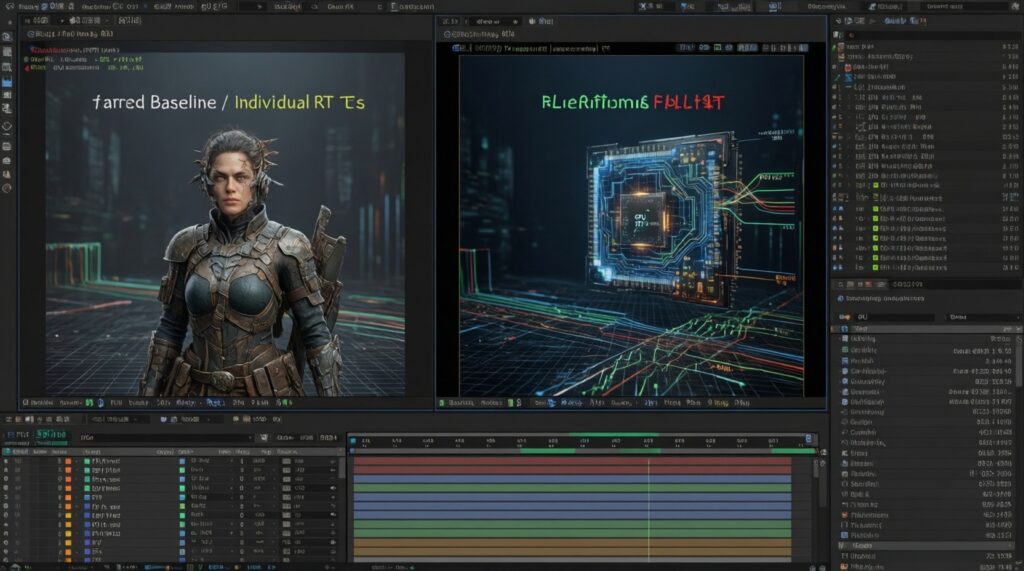Toggle visibility of the first timeline layer

tap(7, 462)
